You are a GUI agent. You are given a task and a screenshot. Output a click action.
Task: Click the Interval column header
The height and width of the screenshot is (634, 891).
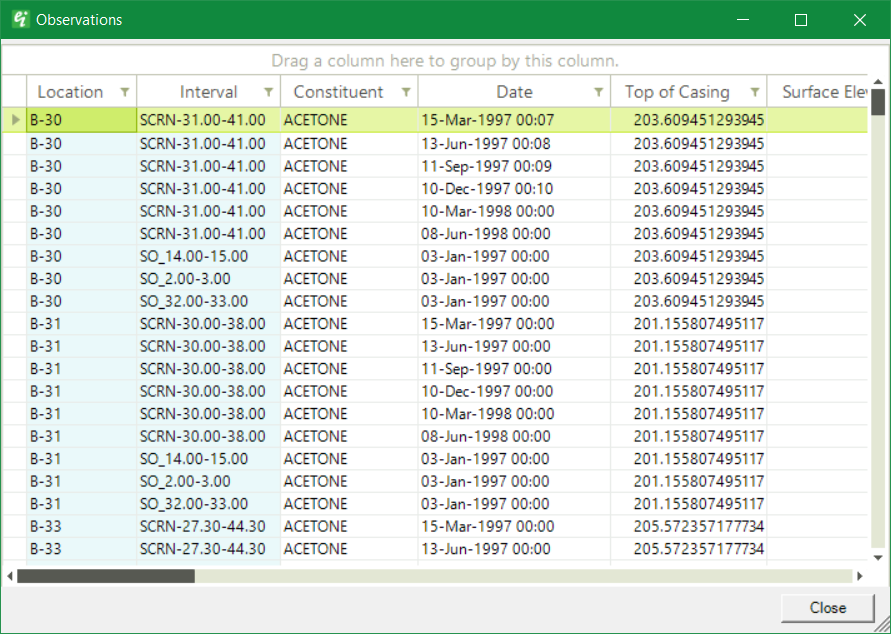(208, 92)
